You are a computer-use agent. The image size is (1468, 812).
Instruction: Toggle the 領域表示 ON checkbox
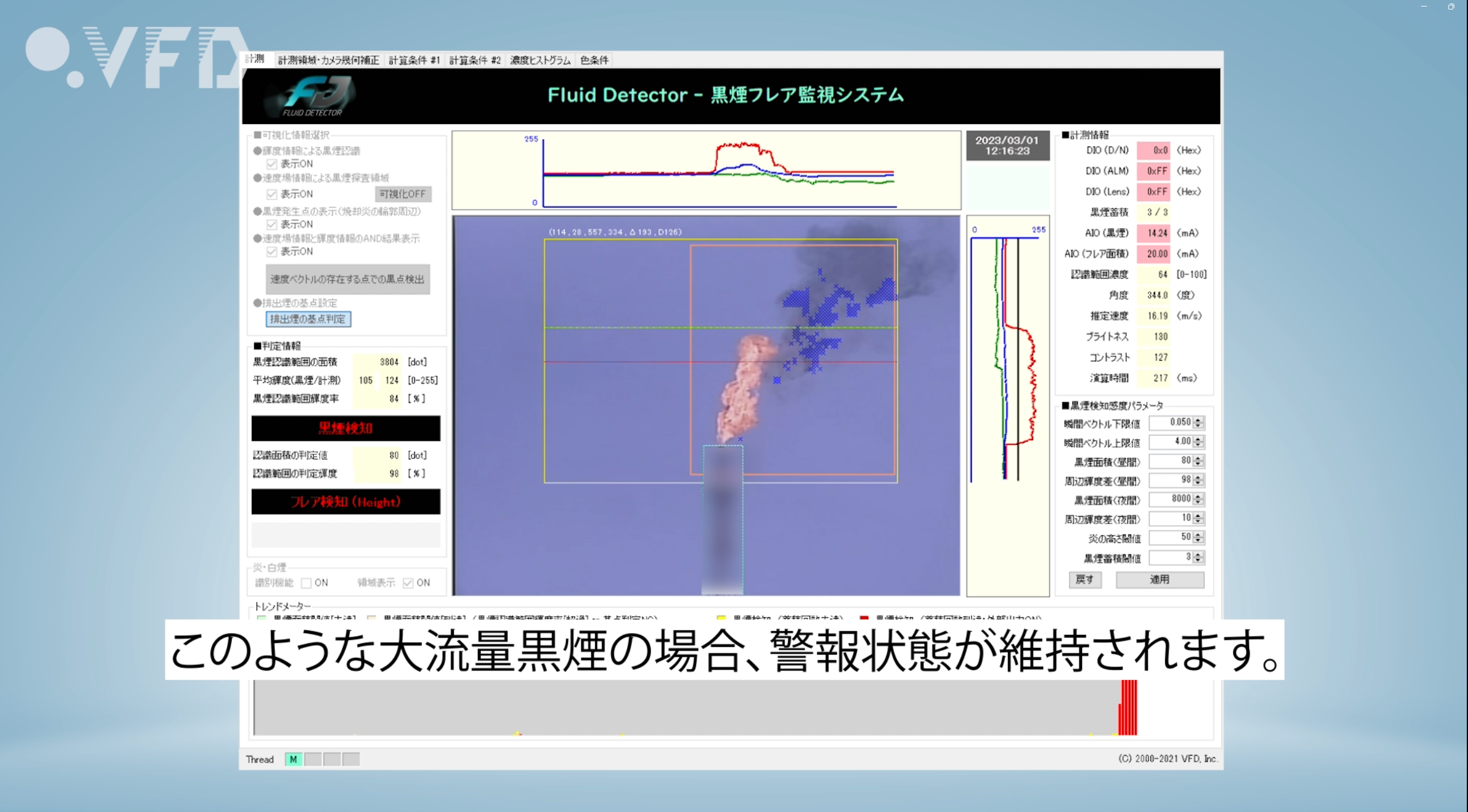click(408, 583)
